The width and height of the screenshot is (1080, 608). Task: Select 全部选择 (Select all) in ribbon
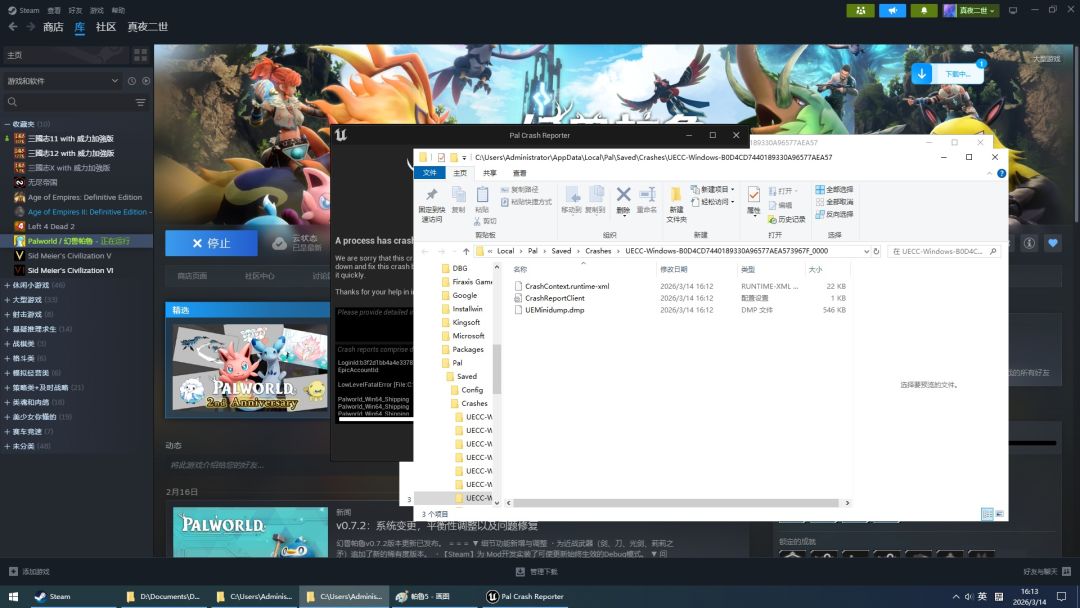click(x=834, y=189)
